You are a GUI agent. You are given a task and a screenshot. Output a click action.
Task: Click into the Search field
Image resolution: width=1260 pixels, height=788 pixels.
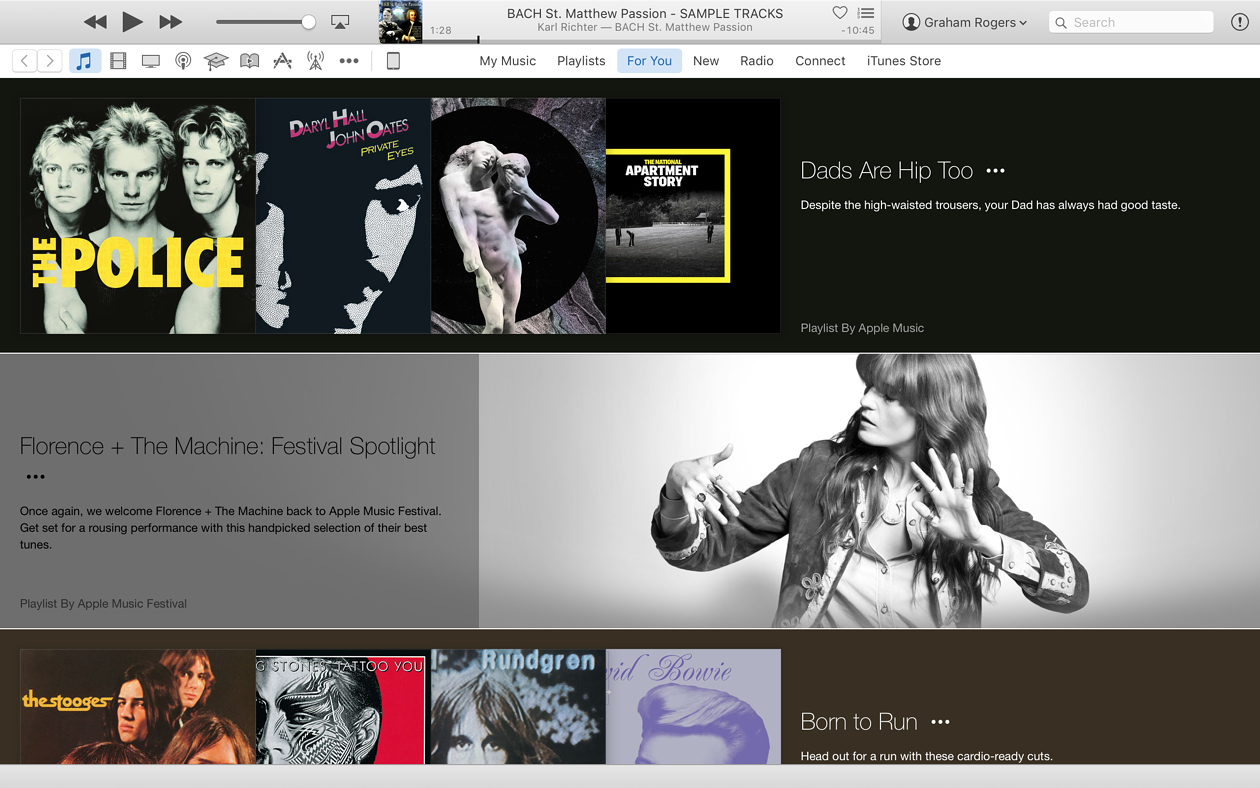[1131, 22]
